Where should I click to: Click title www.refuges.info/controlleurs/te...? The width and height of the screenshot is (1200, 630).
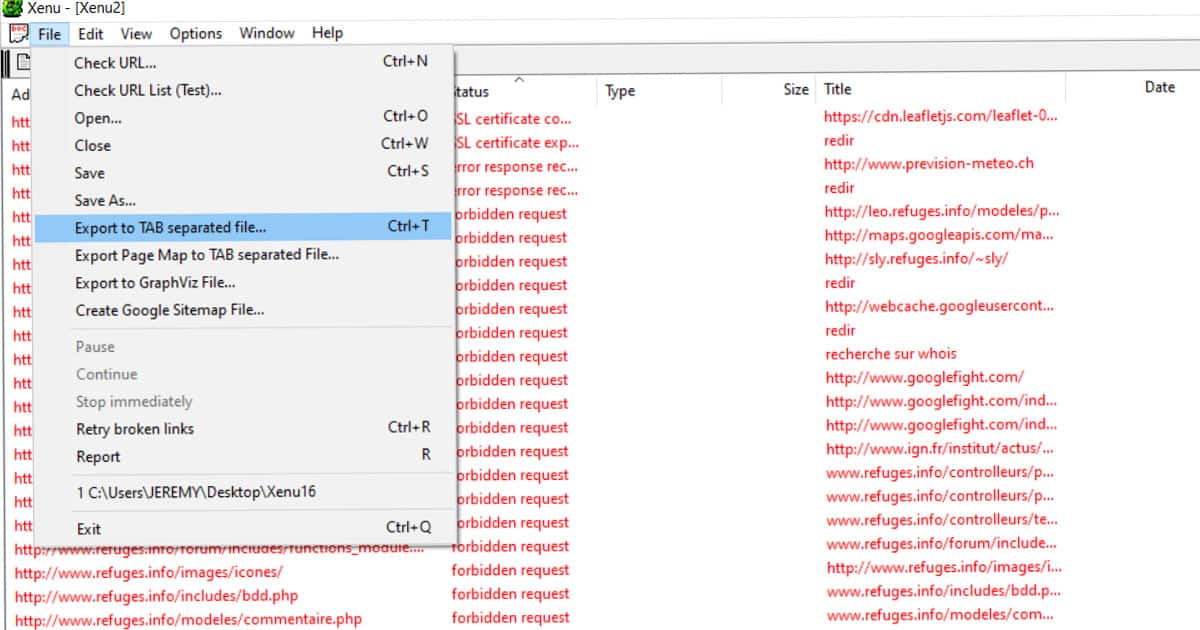940,520
